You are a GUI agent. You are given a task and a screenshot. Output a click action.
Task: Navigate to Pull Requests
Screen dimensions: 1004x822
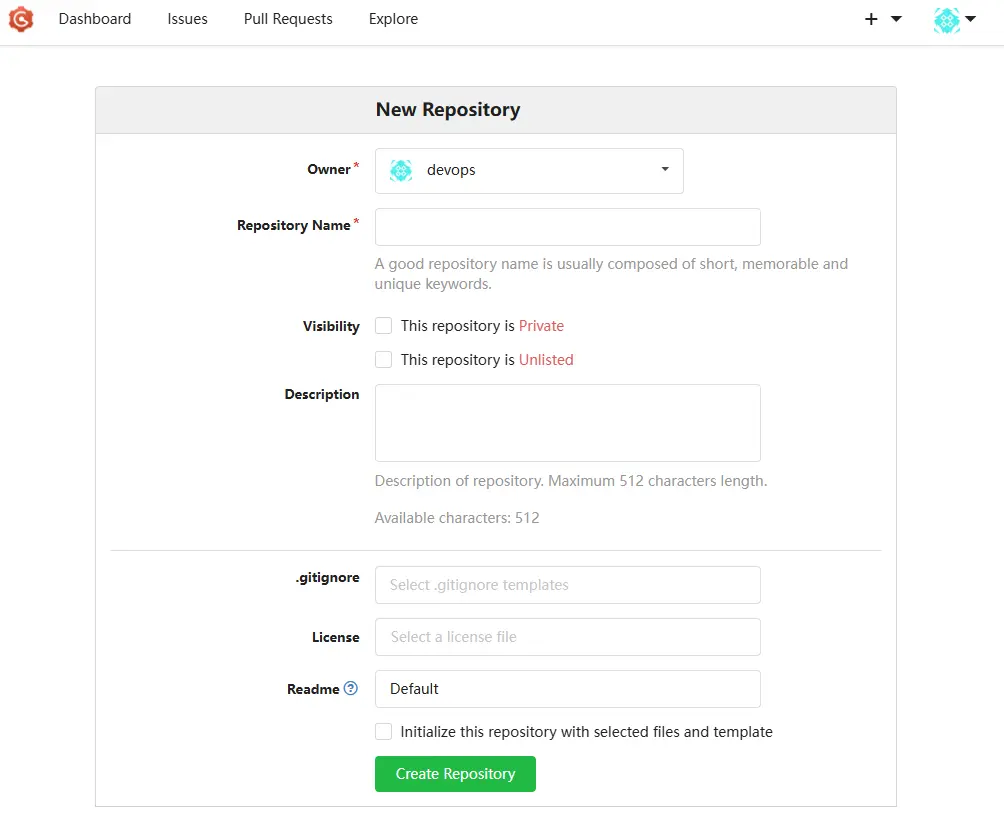click(x=288, y=19)
